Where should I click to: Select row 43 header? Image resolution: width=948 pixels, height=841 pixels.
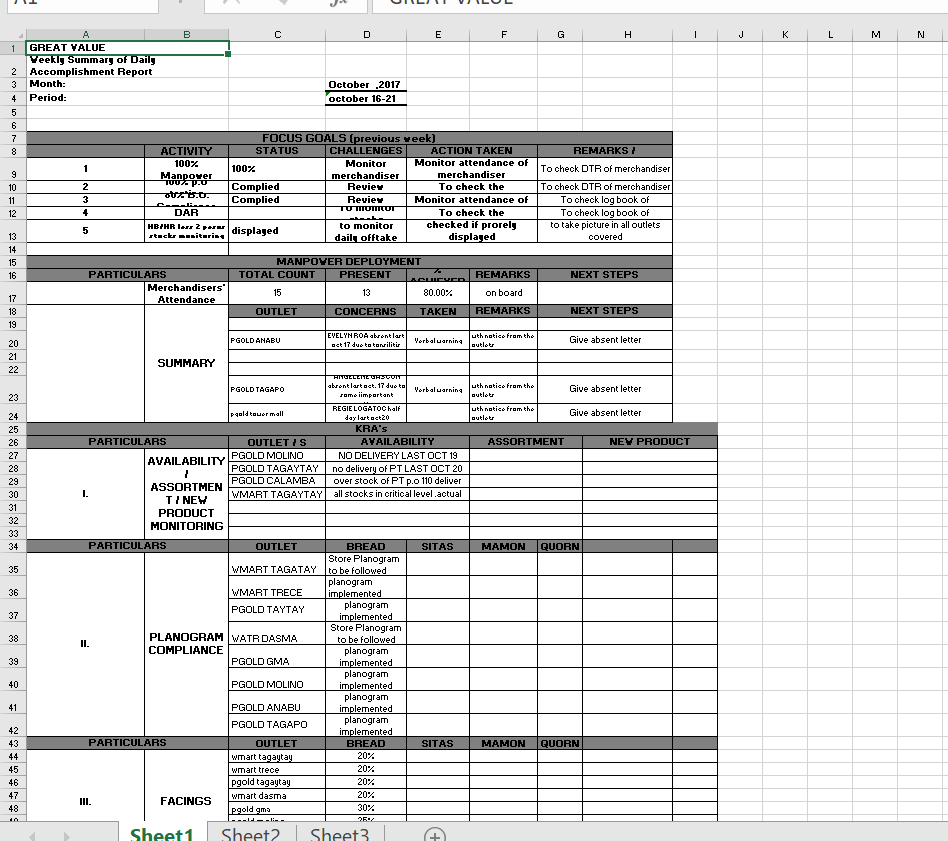tap(13, 744)
